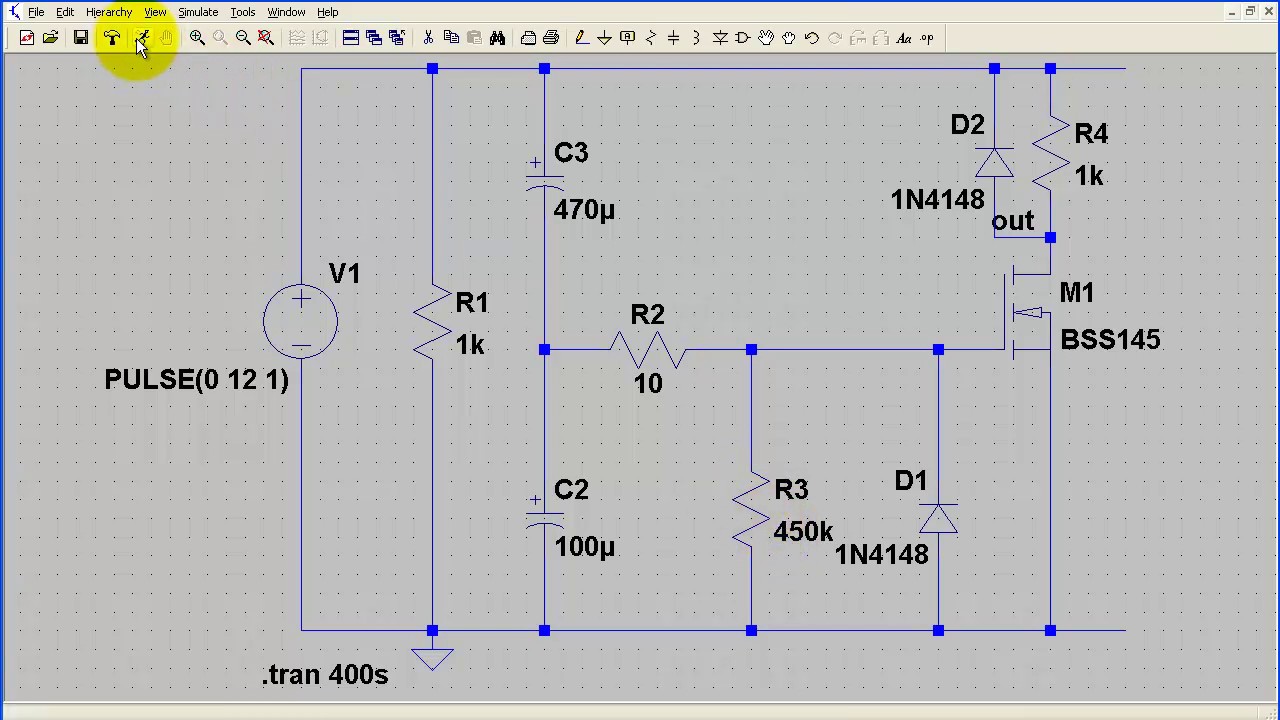Place a Ground symbol
The width and height of the screenshot is (1280, 720).
tap(604, 38)
